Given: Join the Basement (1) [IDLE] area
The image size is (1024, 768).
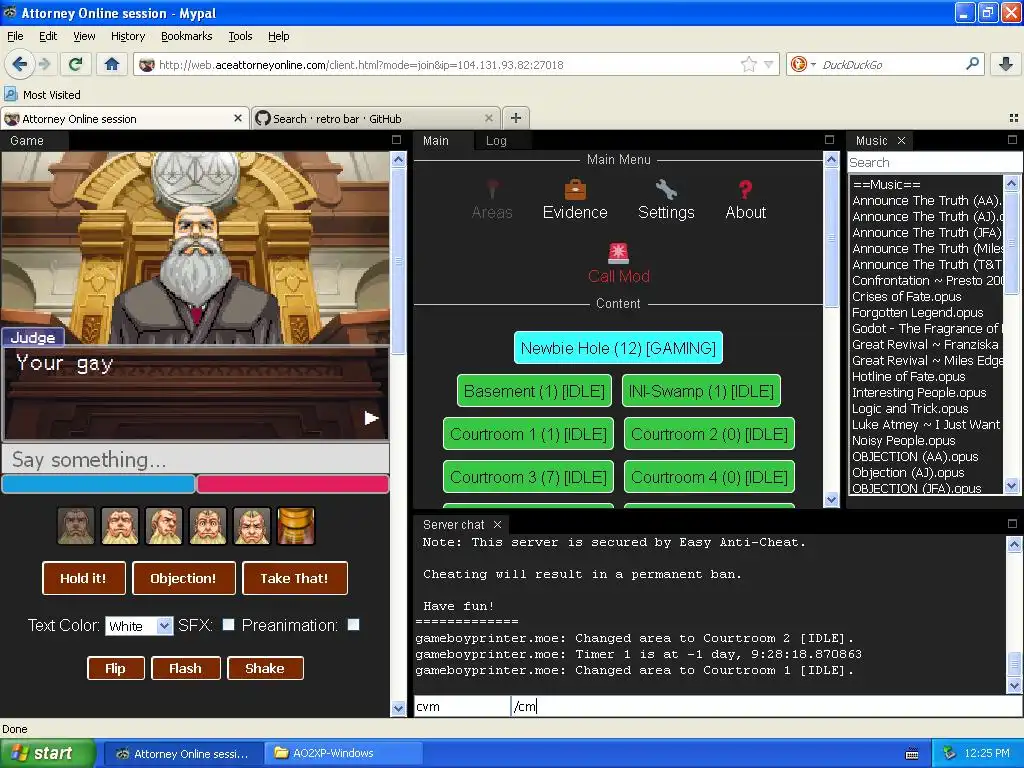Looking at the screenshot, I should [534, 391].
